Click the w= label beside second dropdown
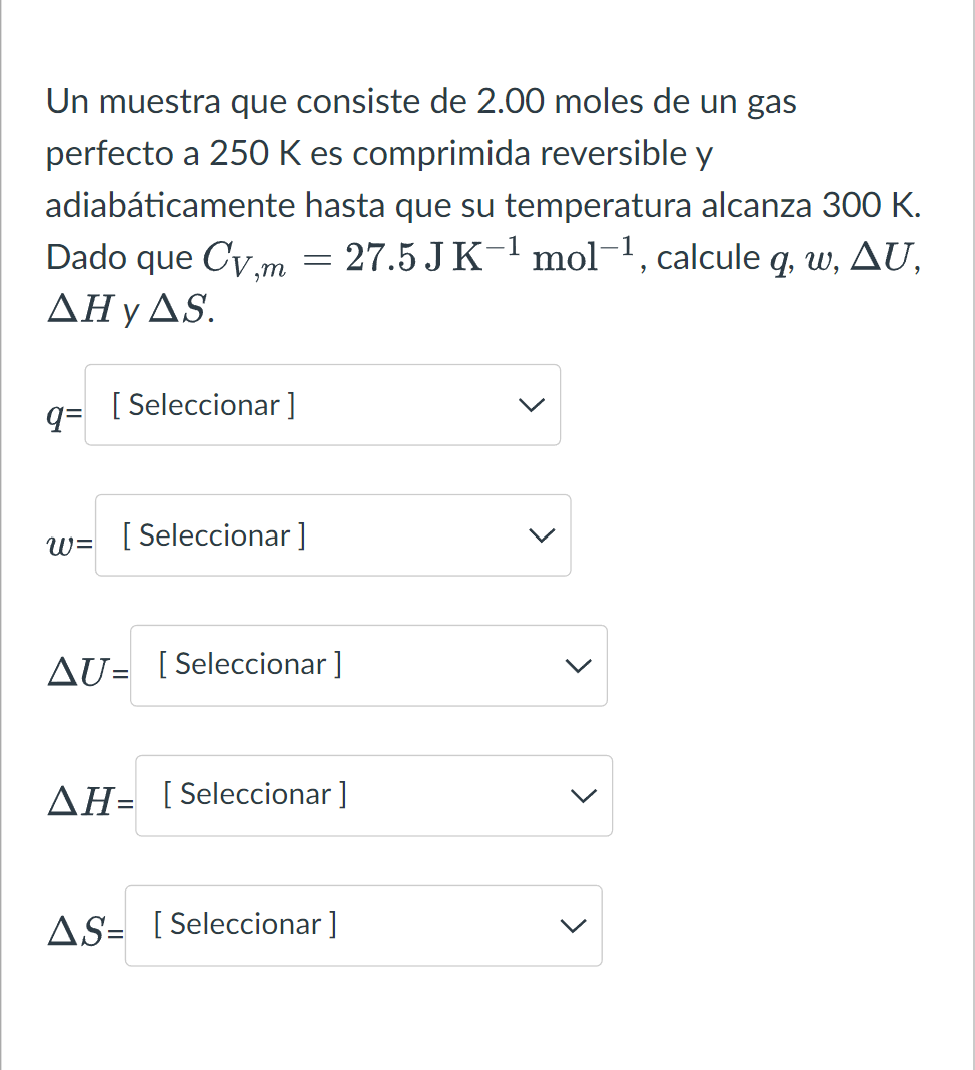 [70, 545]
